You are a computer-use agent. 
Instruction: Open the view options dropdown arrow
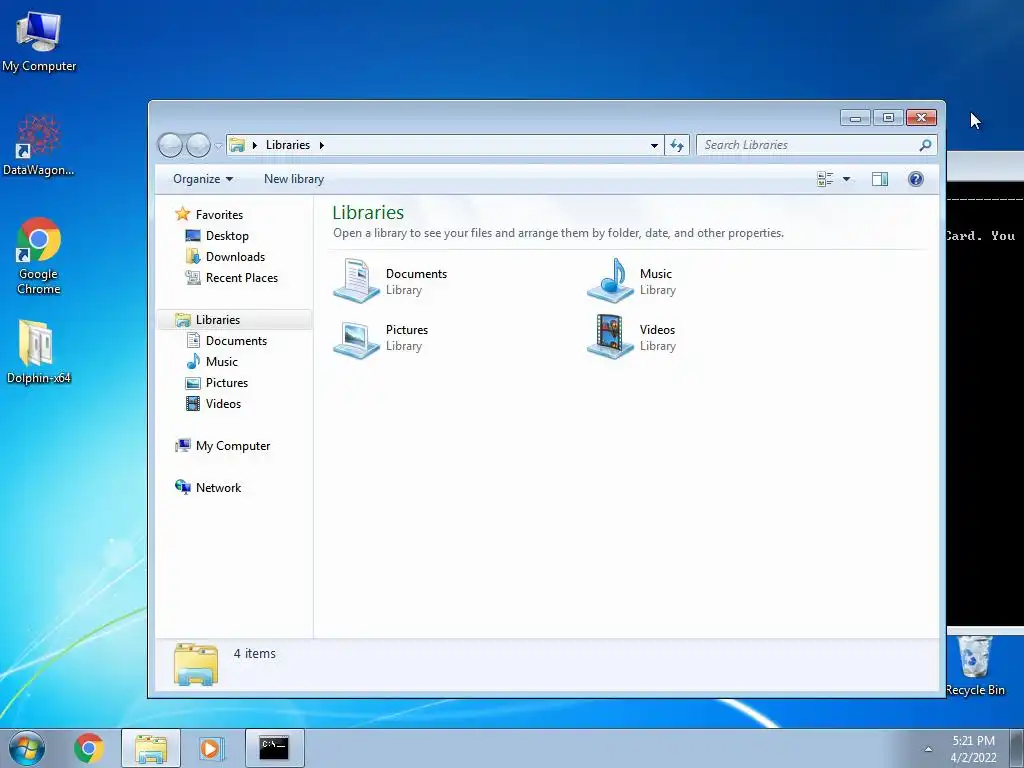coord(846,179)
